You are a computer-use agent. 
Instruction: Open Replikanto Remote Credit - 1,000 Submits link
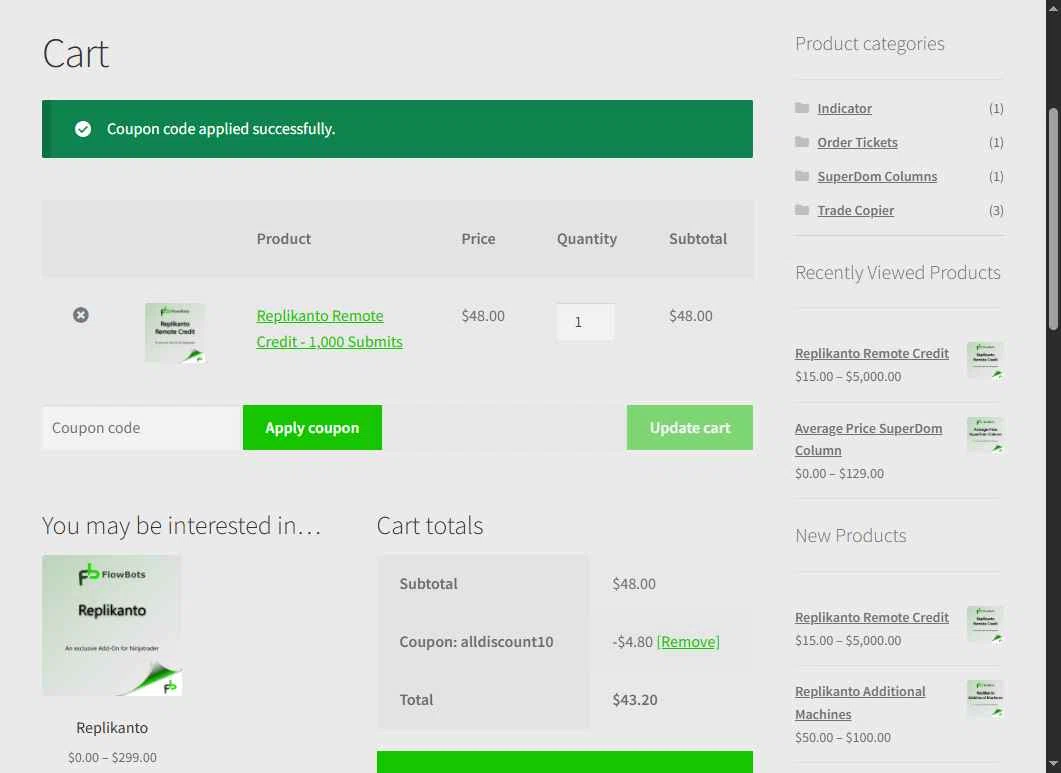(x=329, y=328)
